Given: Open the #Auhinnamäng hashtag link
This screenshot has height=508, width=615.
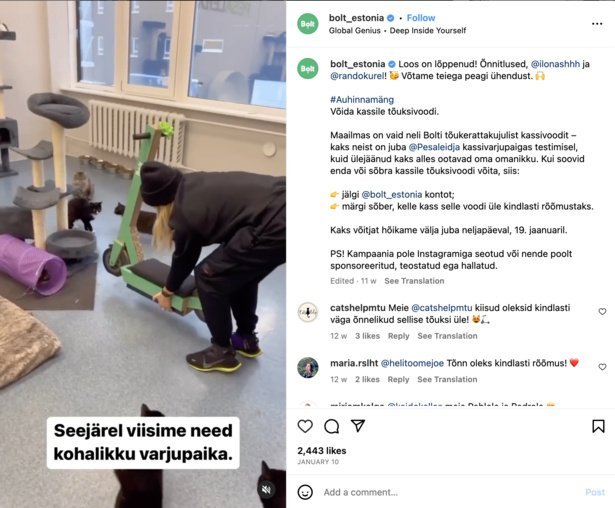Looking at the screenshot, I should 362,100.
